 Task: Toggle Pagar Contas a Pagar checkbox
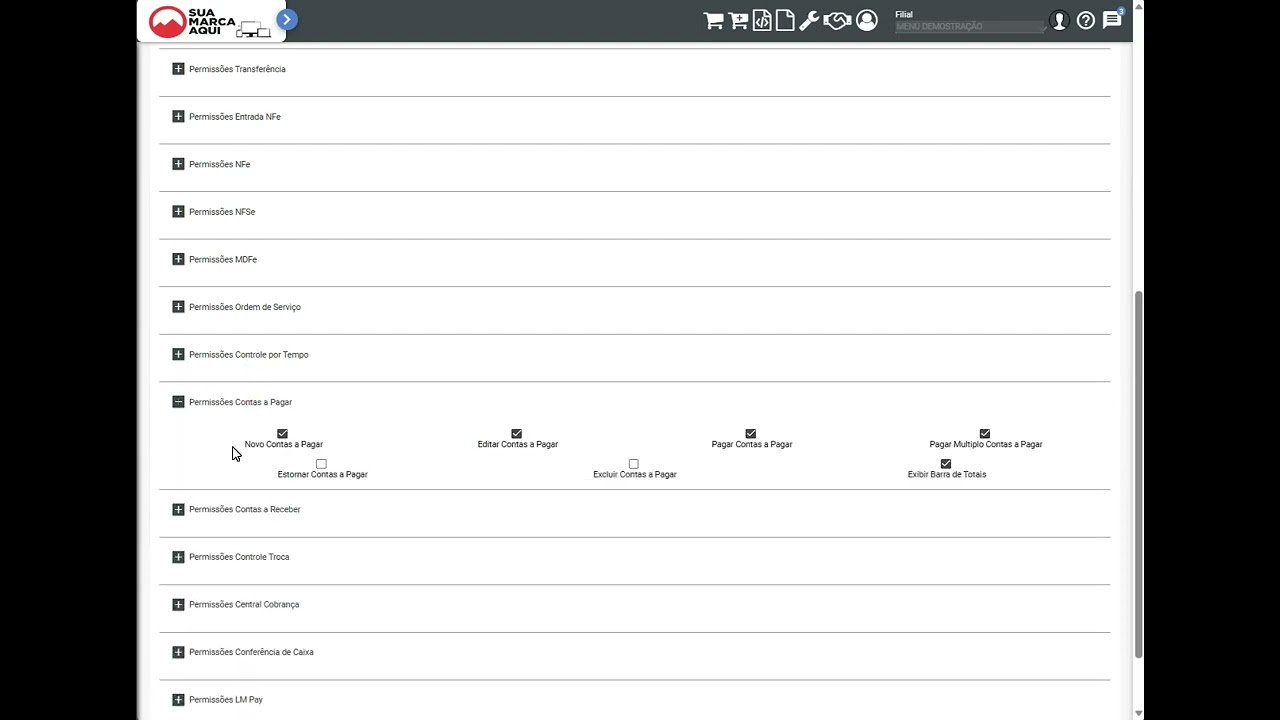750,434
